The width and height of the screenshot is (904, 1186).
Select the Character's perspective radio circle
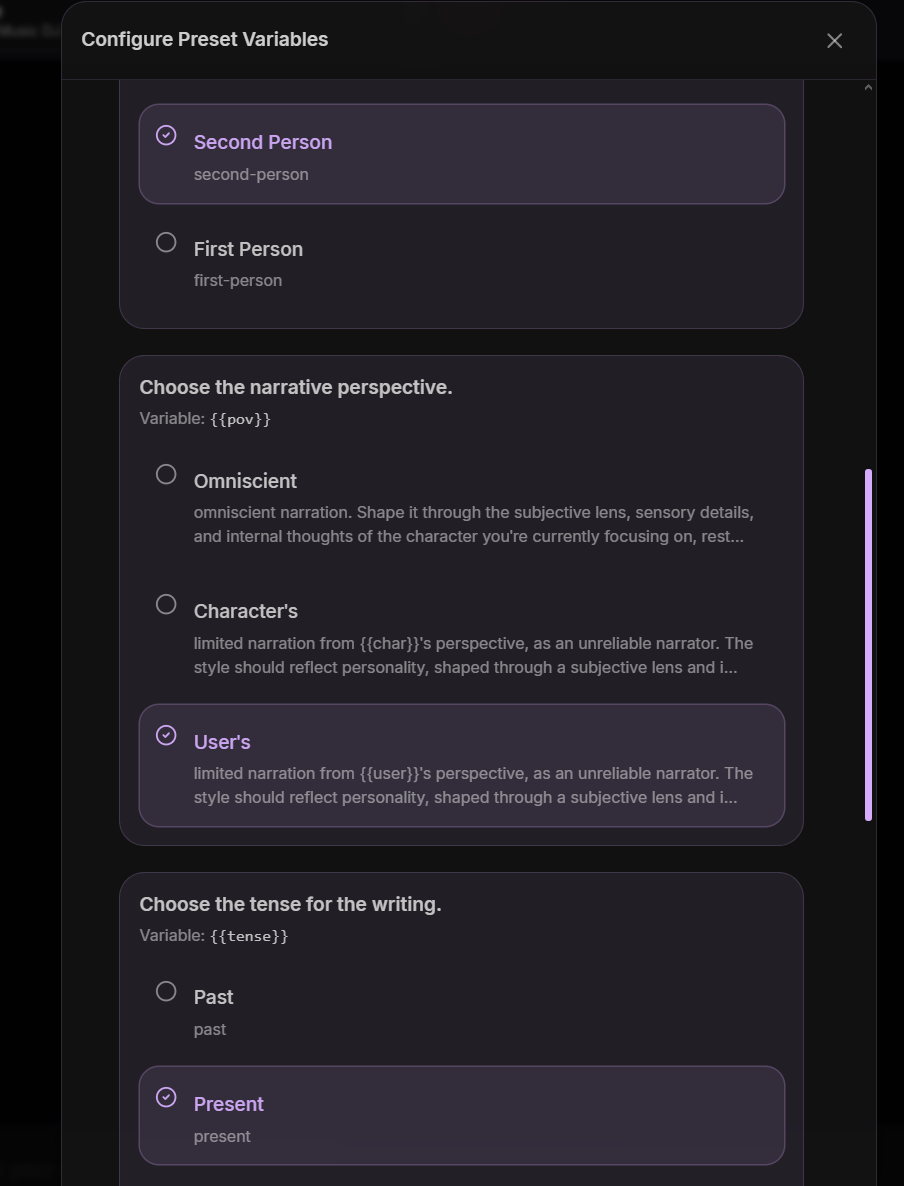click(166, 604)
